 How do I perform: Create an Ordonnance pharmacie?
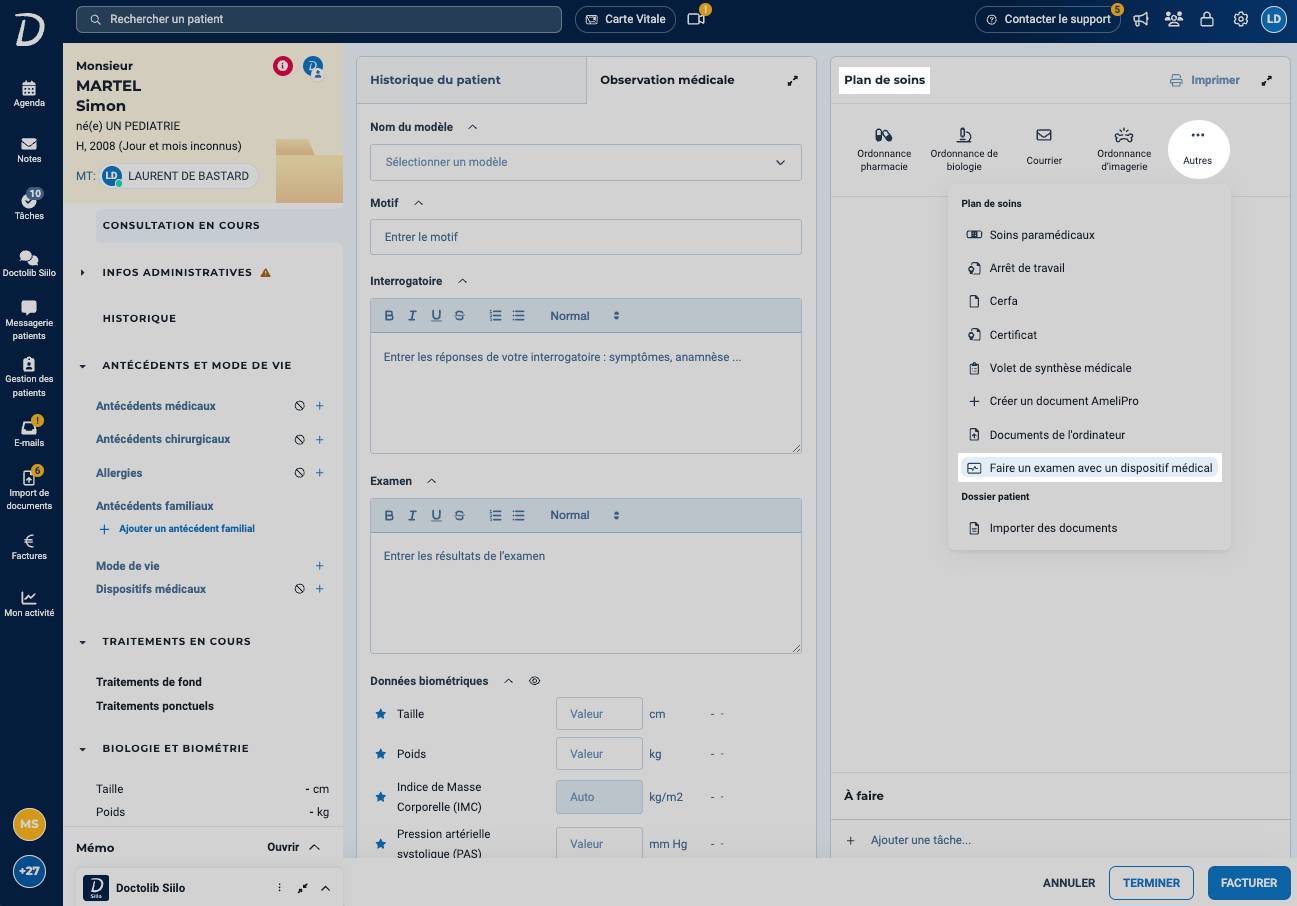(884, 149)
